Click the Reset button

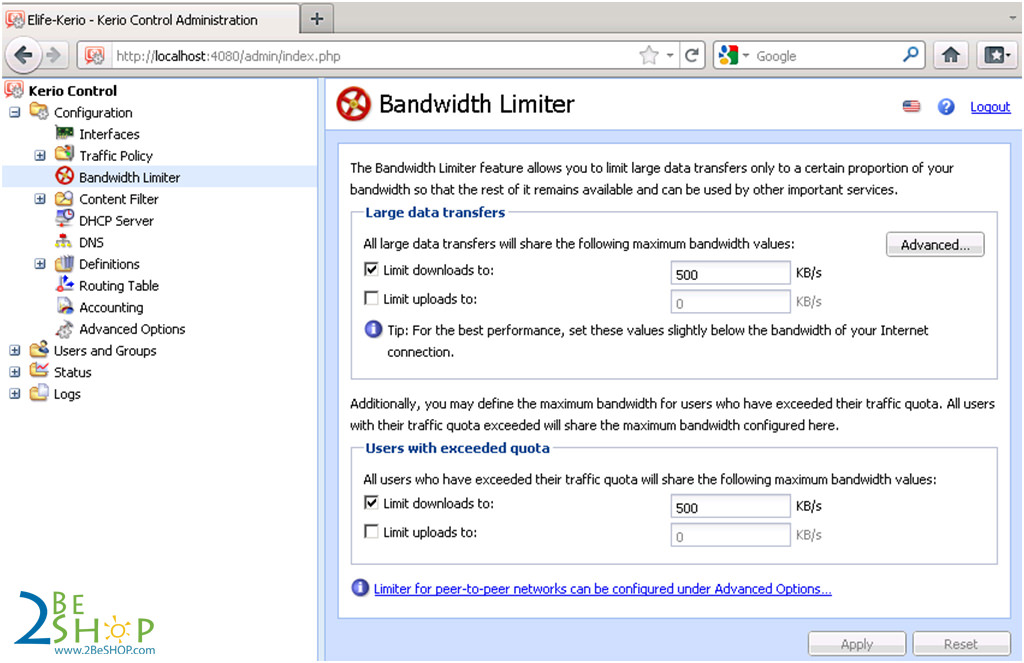coord(961,644)
